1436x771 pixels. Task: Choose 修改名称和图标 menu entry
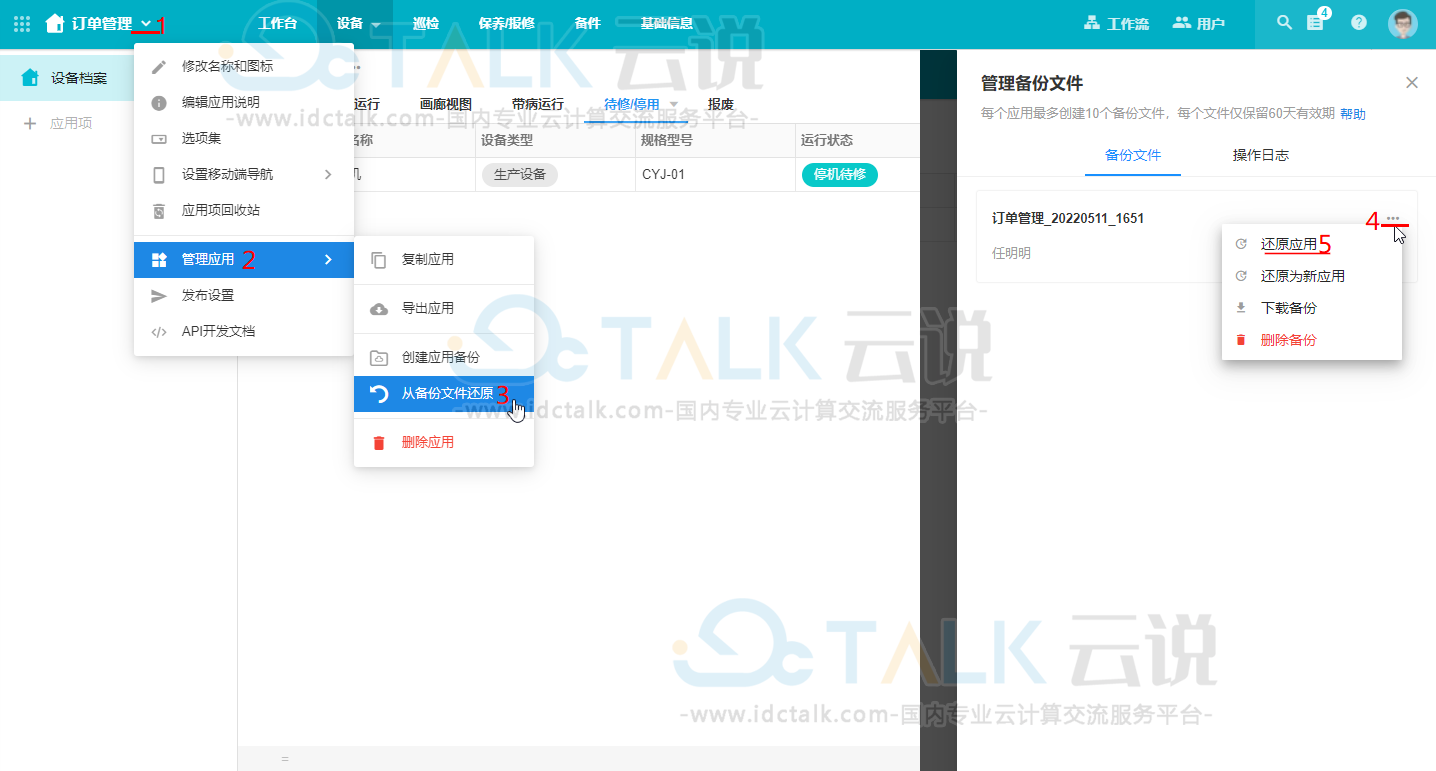point(244,66)
